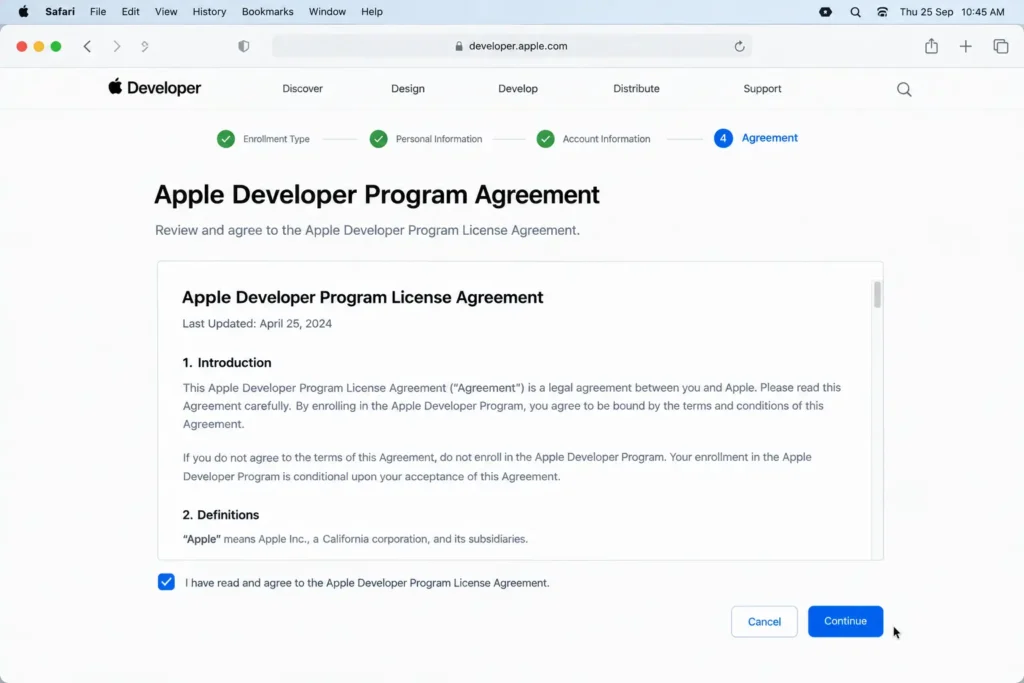
Task: Click the Enrollment Type green checkmark
Action: [x=226, y=139]
